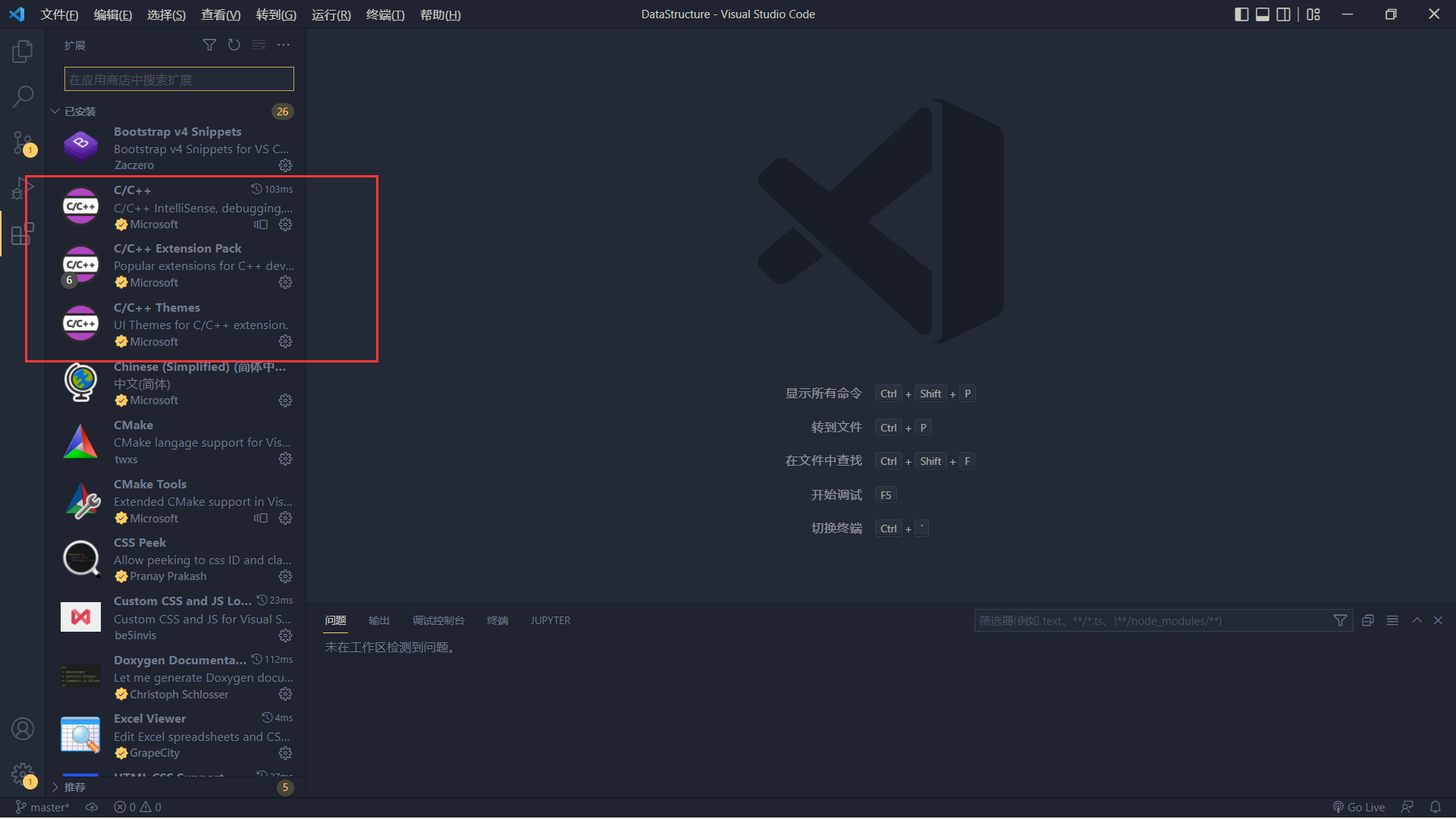Click the master* branch indicator
This screenshot has width=1456, height=819.
tap(42, 807)
